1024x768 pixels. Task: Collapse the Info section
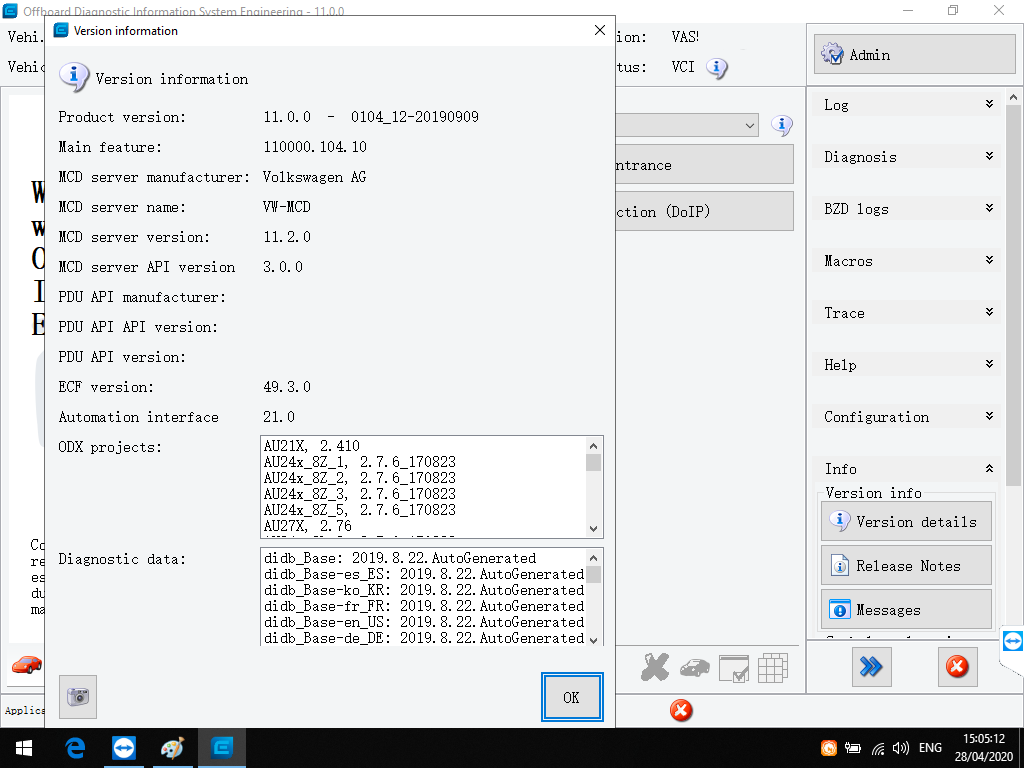click(x=906, y=469)
